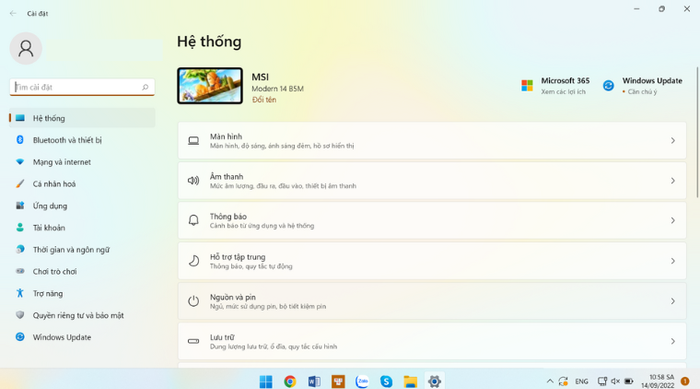Expand Hỗ trợ tập trung chevron
700x389 pixels.
[673, 261]
